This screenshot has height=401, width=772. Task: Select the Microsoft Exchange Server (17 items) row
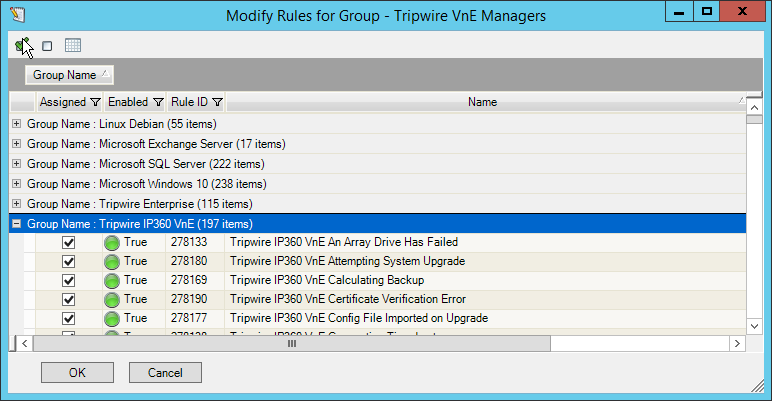click(378, 144)
